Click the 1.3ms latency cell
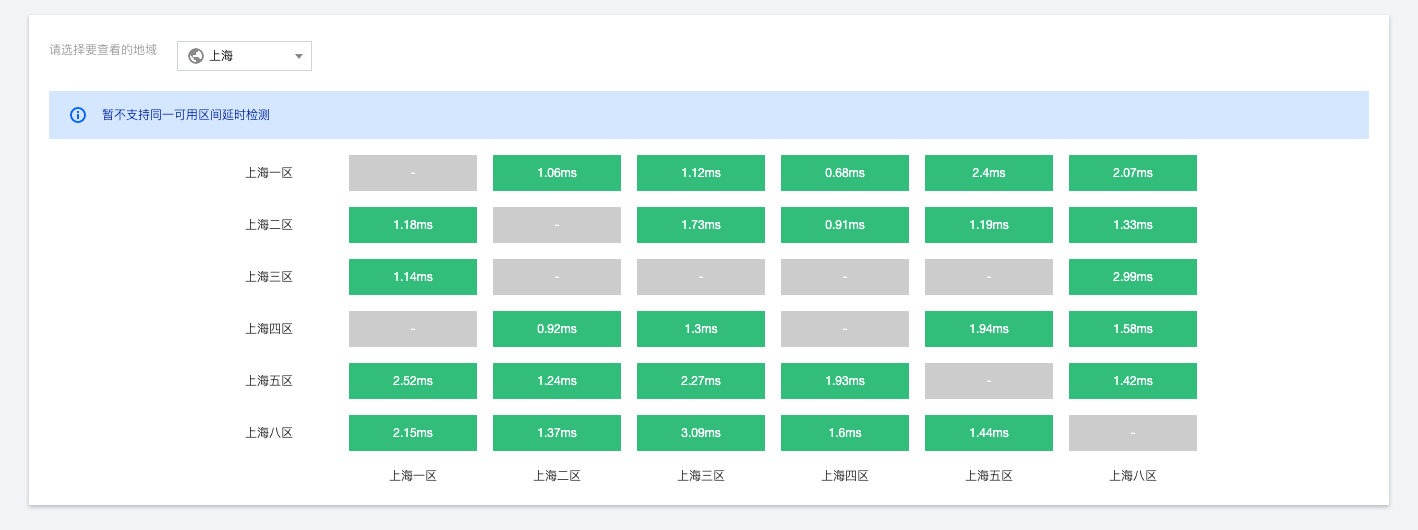Screen dimensions: 1418x530 coord(701,329)
